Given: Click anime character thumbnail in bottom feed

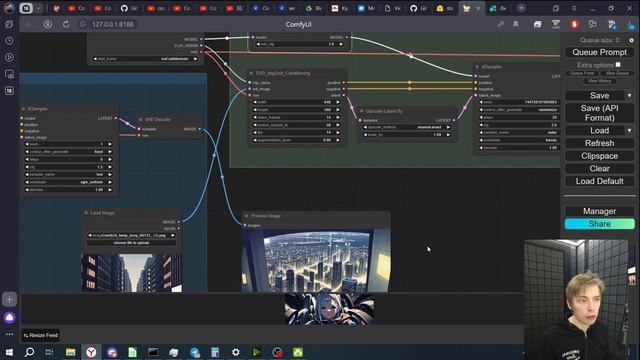Looking at the screenshot, I should [329, 309].
